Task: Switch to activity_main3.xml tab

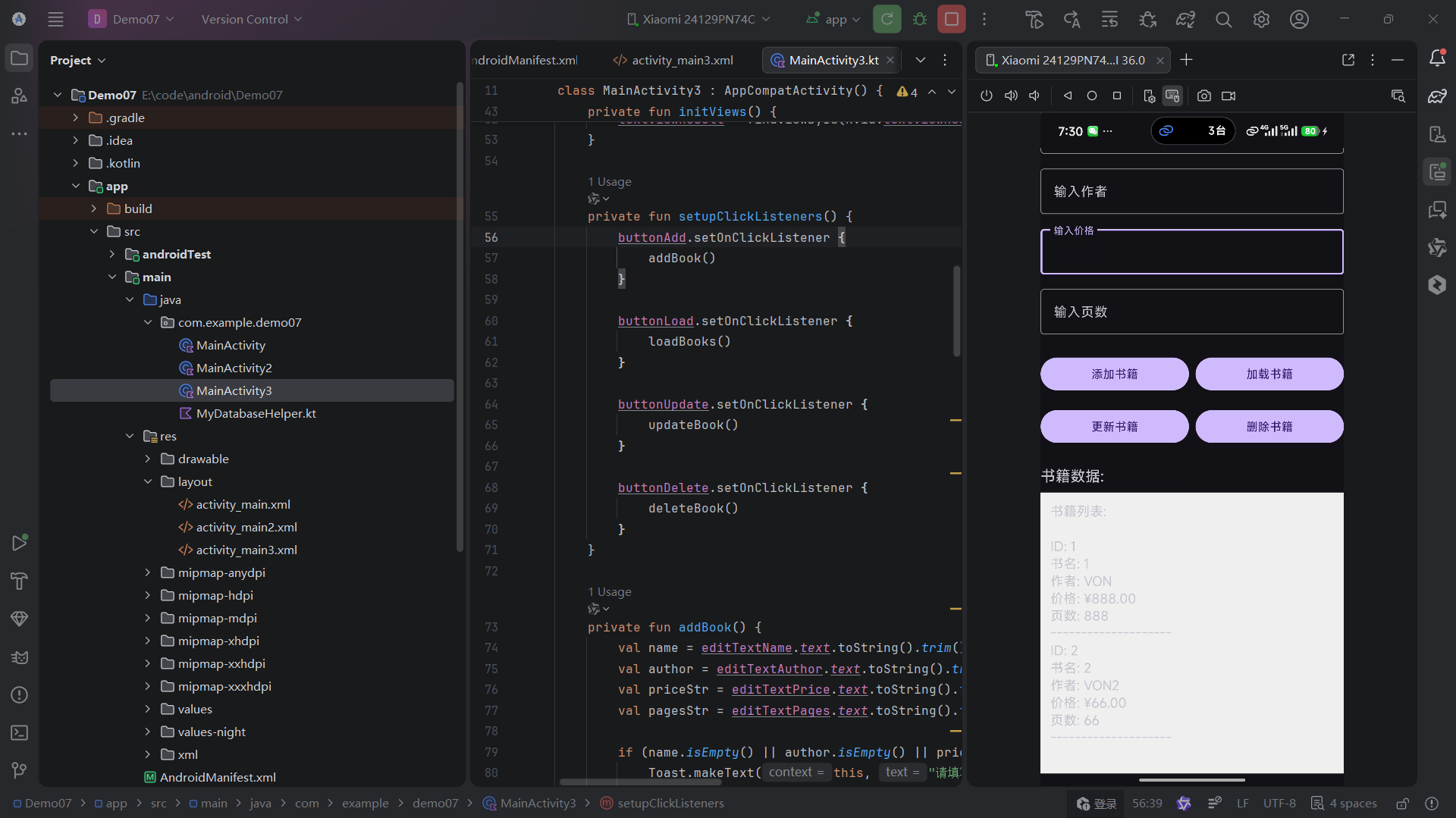Action: click(x=673, y=60)
